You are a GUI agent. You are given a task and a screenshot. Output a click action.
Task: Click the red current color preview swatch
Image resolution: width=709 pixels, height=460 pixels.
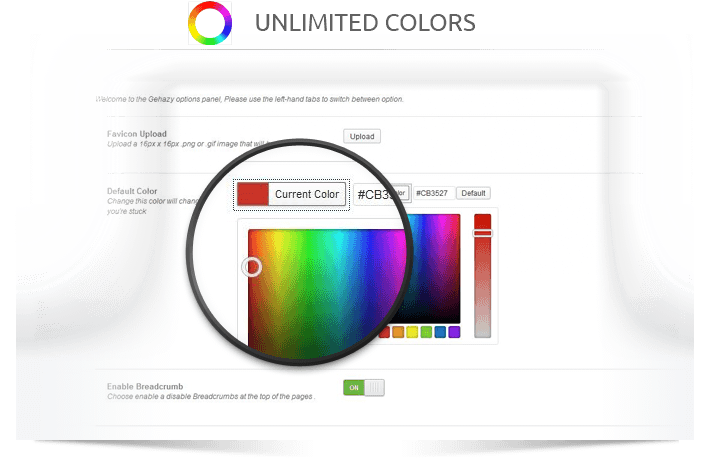click(252, 194)
